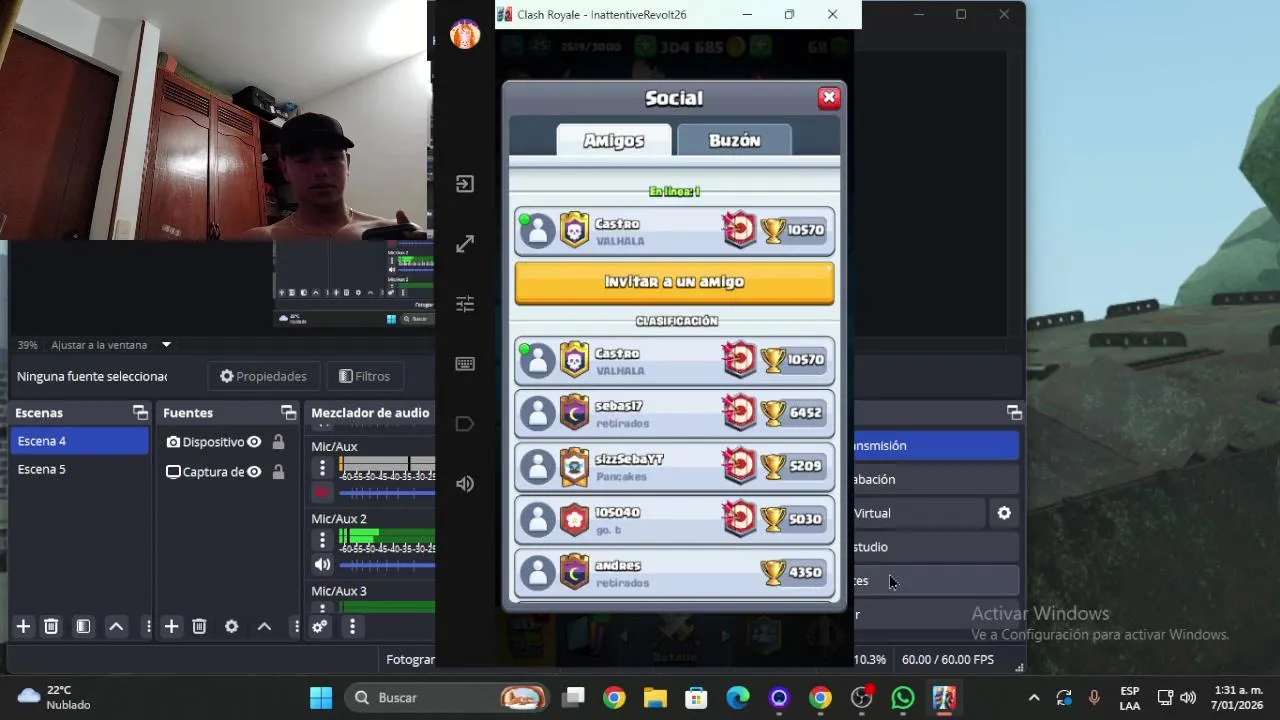1280x720 pixels.
Task: Open Fuentes toolbar overflow dots
Action: pyautogui.click(x=296, y=626)
